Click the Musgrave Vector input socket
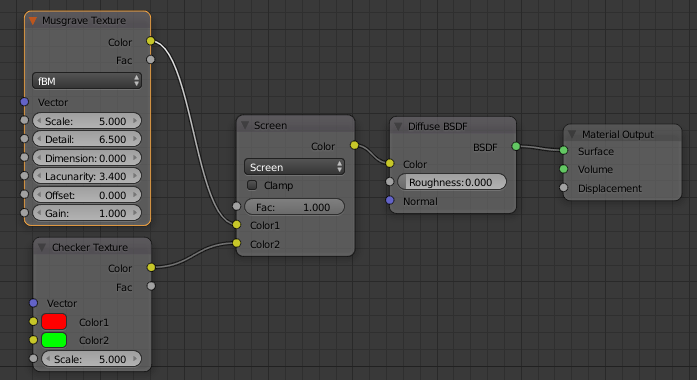Viewport: 697px width, 380px height. click(x=24, y=102)
